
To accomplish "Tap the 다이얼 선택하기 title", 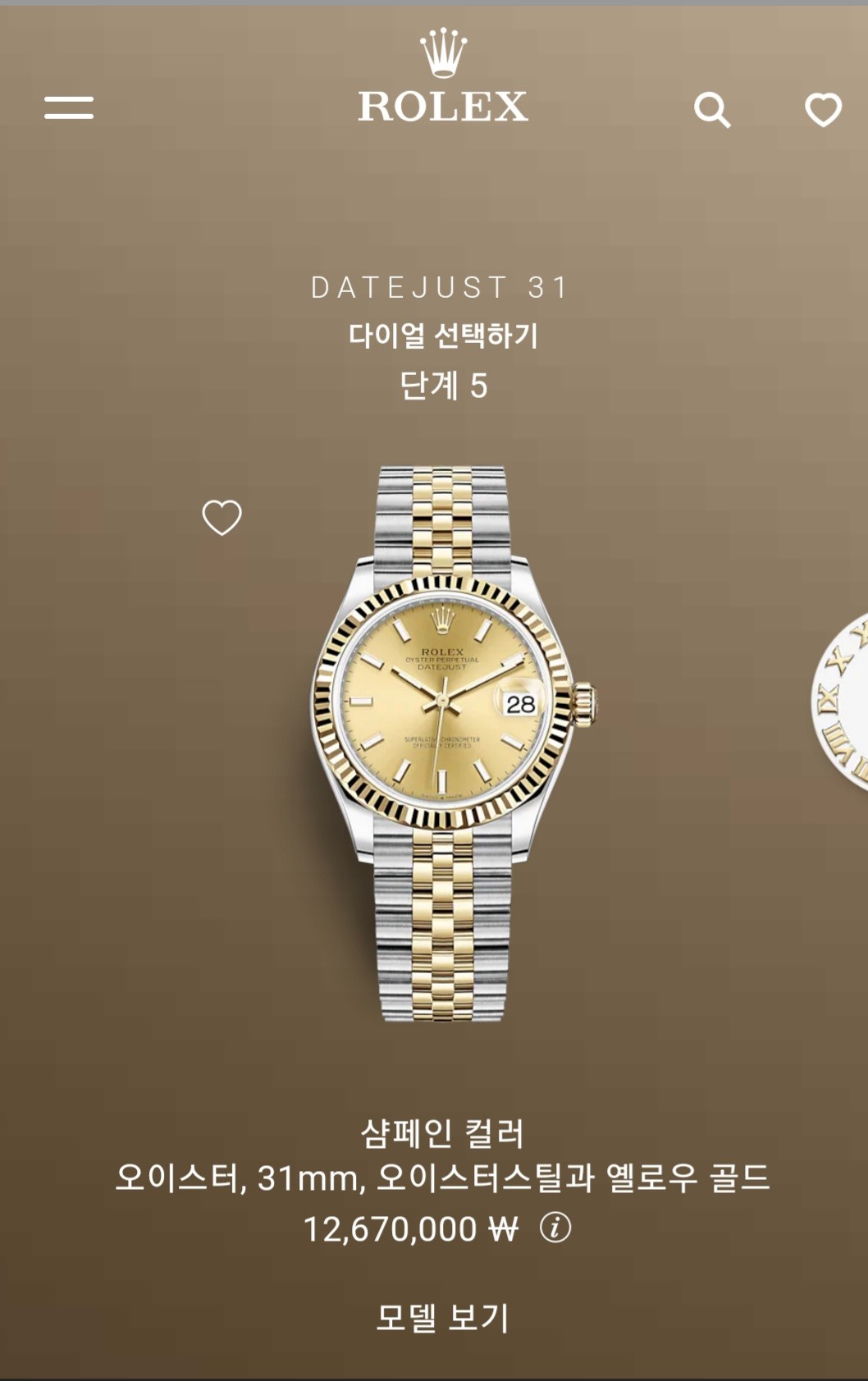I will (443, 335).
